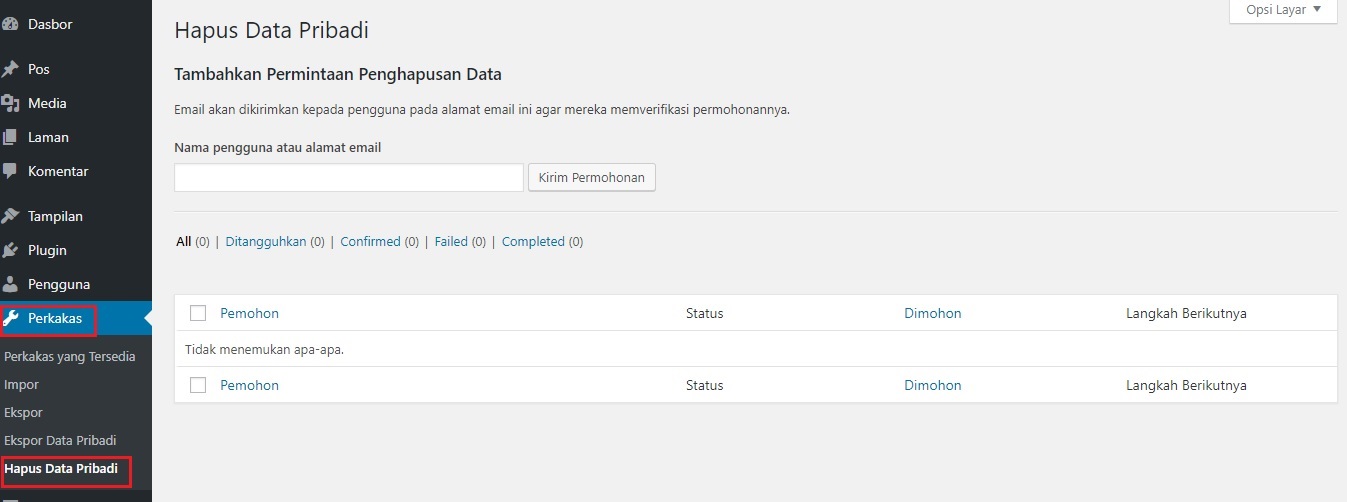Viewport: 1347px width, 502px height.
Task: Select the All filter link
Action: click(183, 242)
